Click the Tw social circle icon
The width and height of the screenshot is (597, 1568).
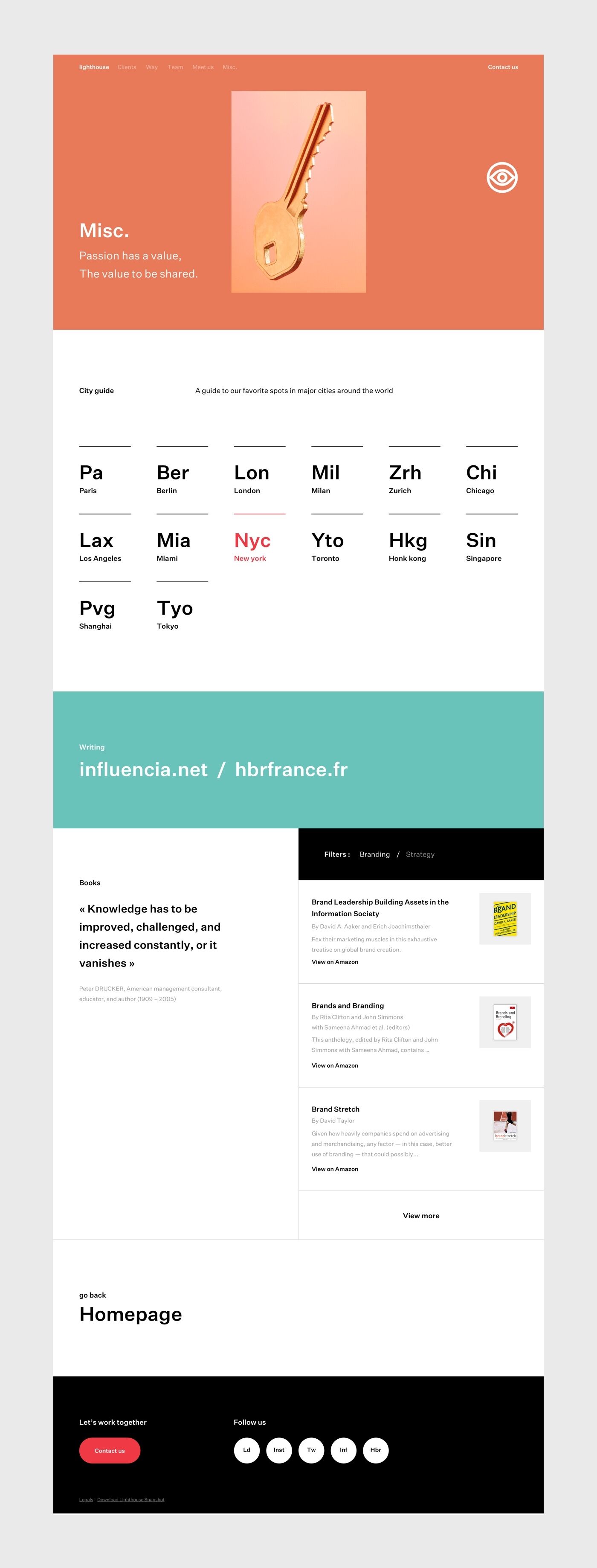(x=311, y=1450)
